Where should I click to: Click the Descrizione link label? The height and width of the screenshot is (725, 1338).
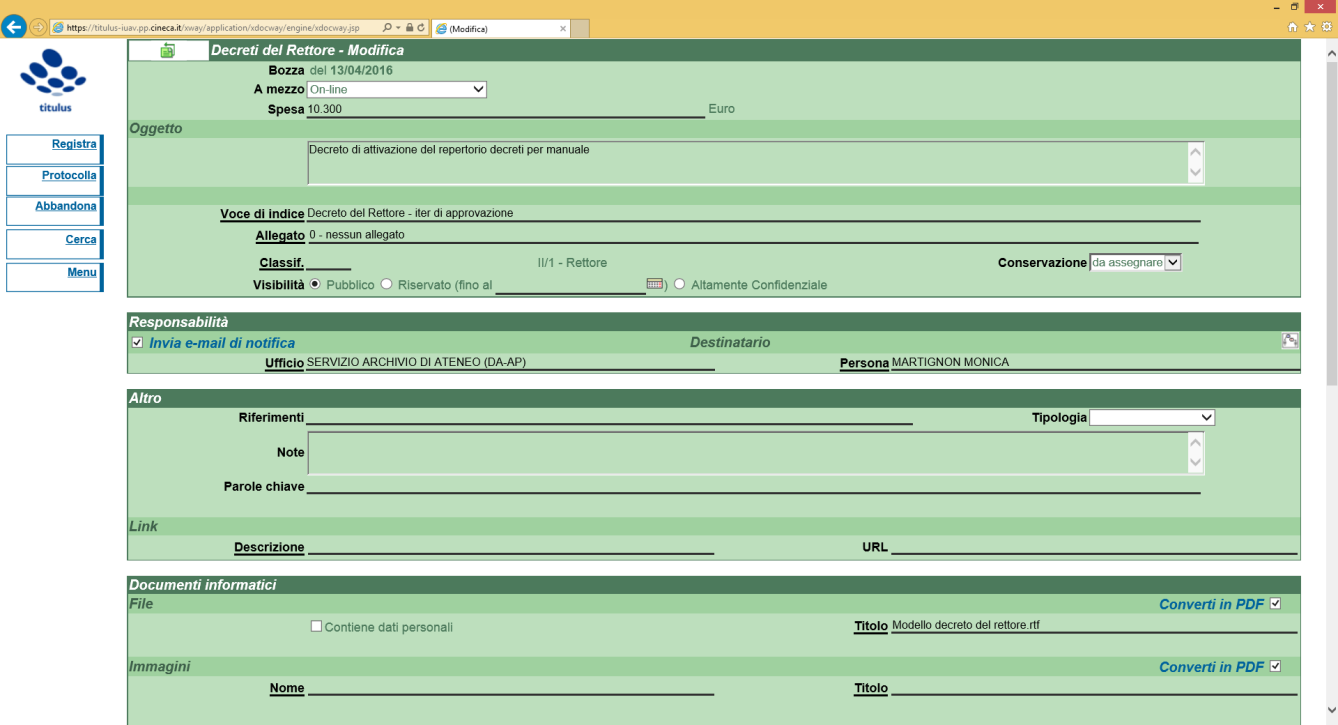pos(269,547)
